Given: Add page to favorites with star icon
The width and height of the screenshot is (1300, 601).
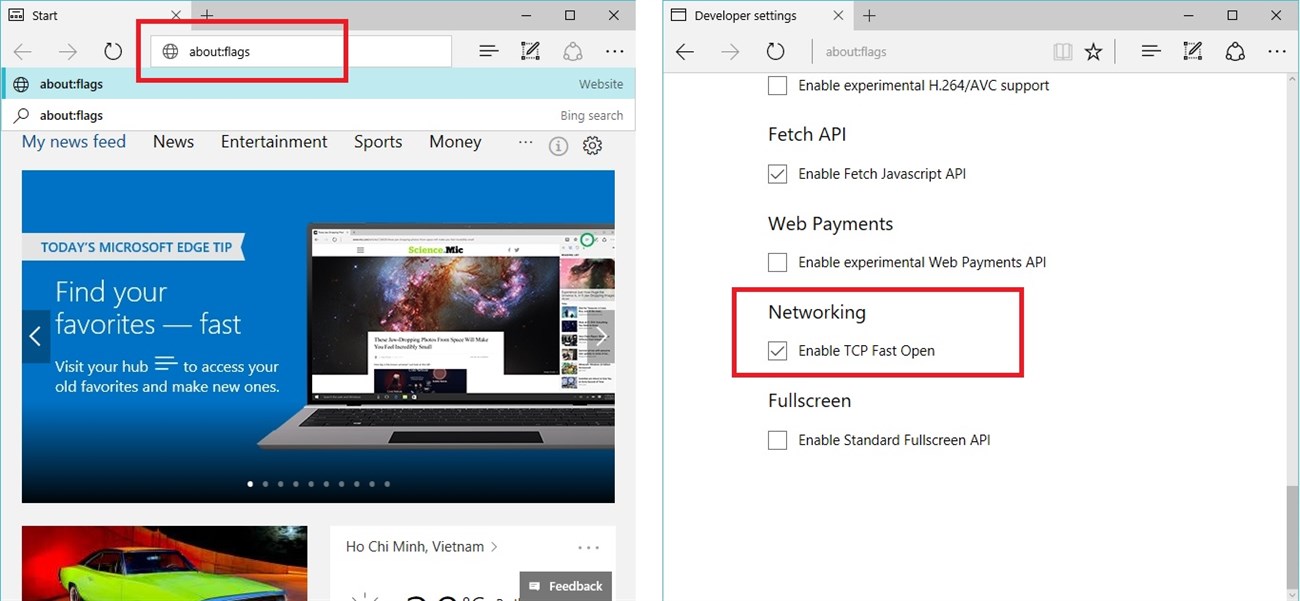Looking at the screenshot, I should 1094,52.
